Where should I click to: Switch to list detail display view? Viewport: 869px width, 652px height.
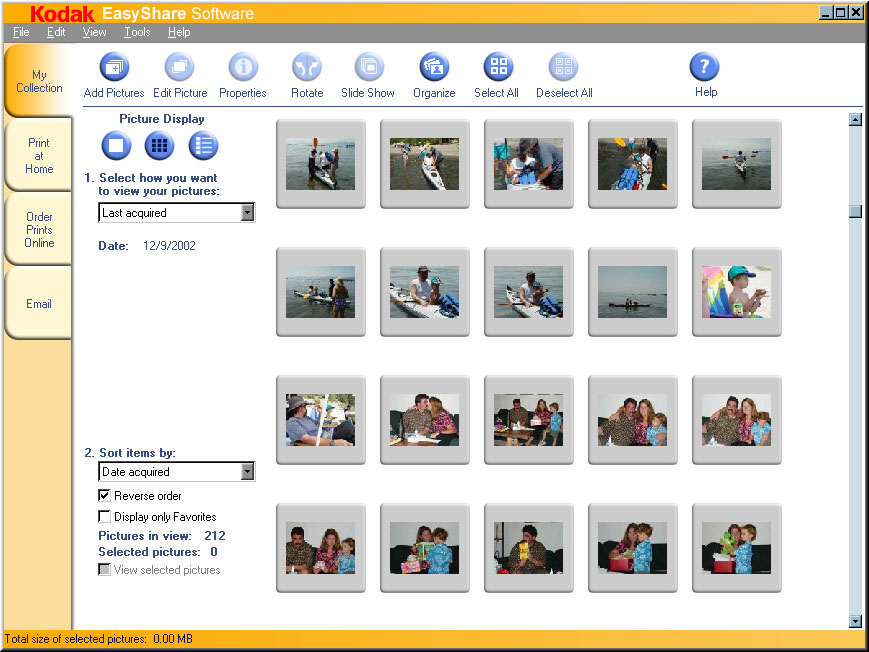(x=203, y=146)
